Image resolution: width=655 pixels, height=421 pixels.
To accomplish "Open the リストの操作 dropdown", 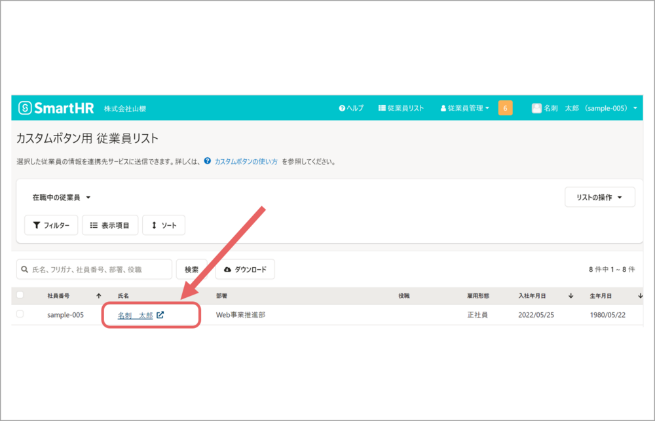I will (599, 198).
